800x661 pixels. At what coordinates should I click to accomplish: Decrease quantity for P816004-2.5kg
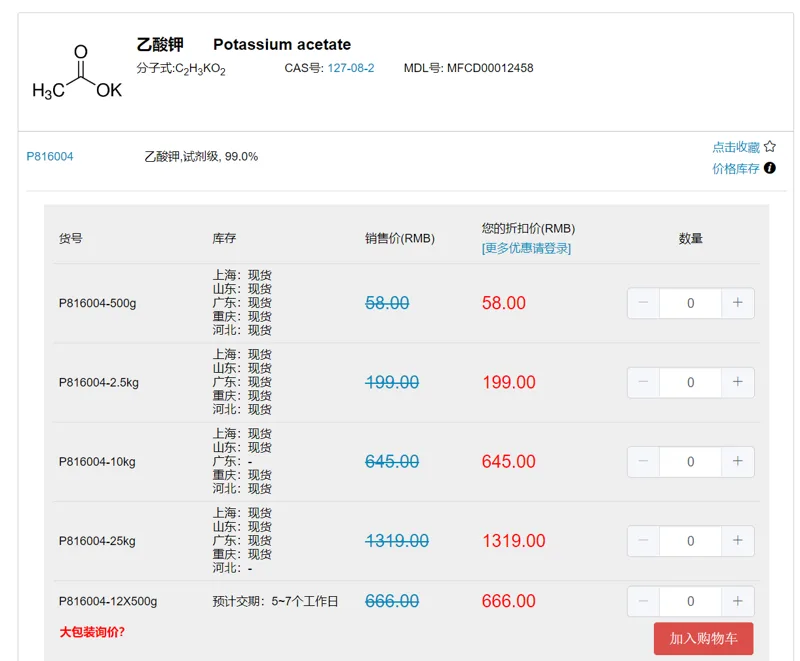coord(643,382)
